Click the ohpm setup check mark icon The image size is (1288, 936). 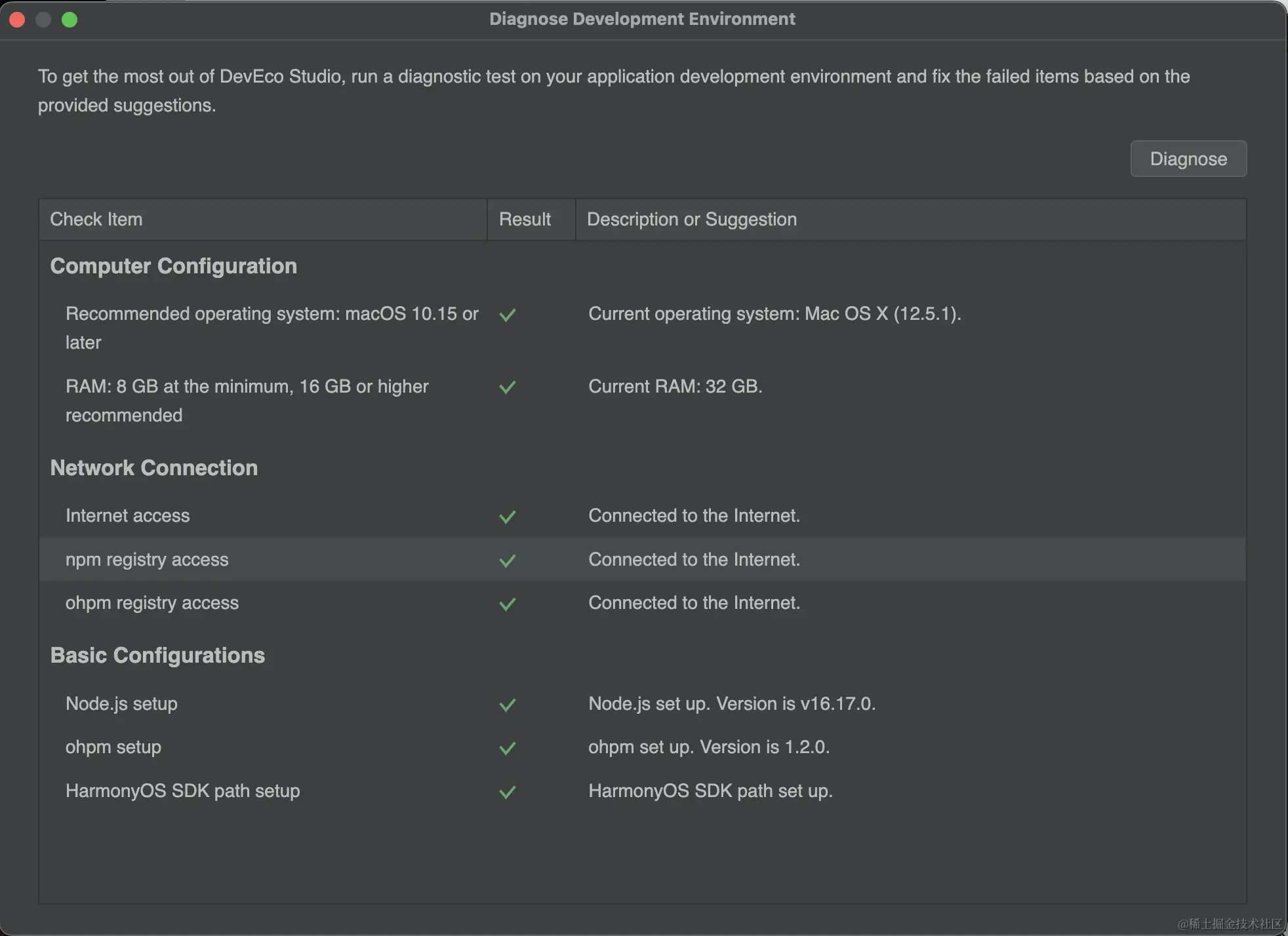coord(507,748)
